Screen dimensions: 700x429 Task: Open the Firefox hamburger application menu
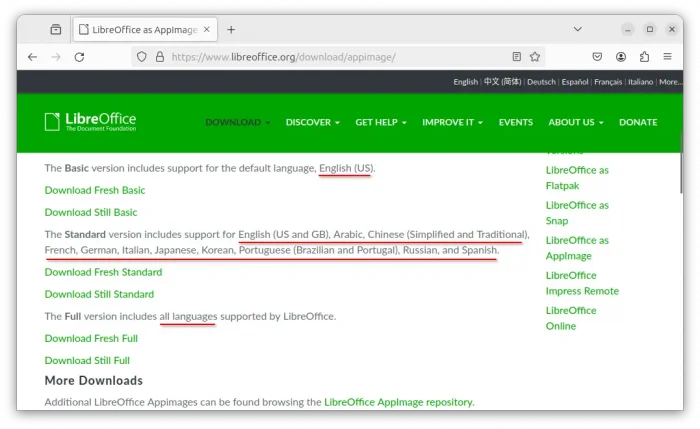[x=669, y=57]
